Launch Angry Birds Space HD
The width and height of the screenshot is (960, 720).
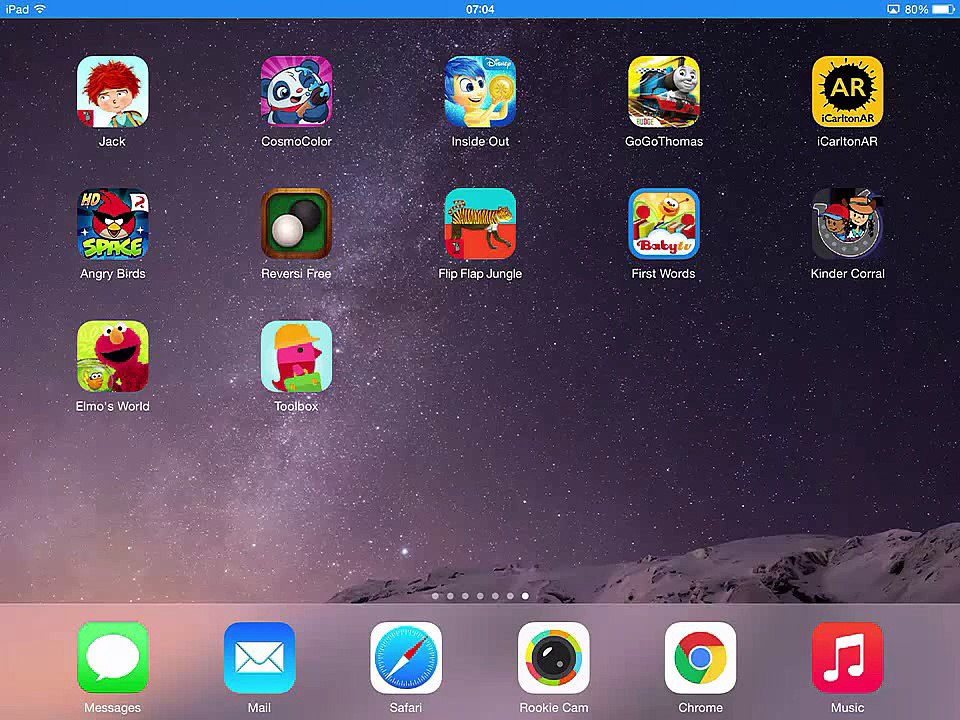point(113,224)
